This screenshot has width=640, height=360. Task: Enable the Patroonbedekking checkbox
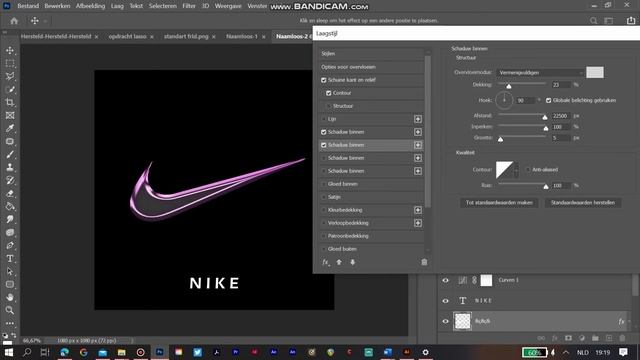[324, 236]
